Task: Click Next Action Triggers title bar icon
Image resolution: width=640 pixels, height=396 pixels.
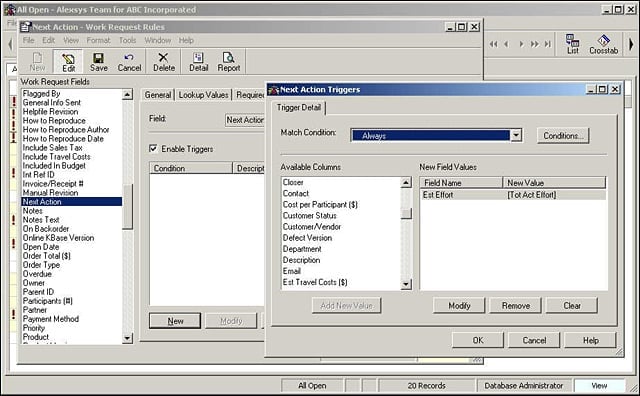Action: tap(273, 89)
